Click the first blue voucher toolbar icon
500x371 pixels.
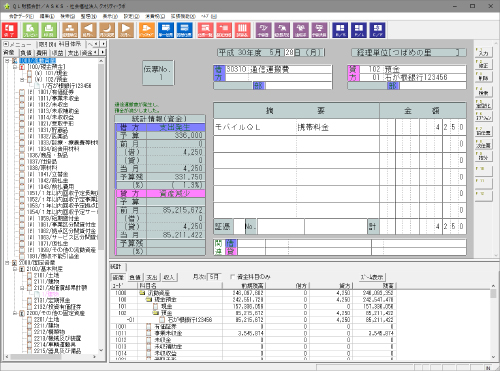(166, 30)
